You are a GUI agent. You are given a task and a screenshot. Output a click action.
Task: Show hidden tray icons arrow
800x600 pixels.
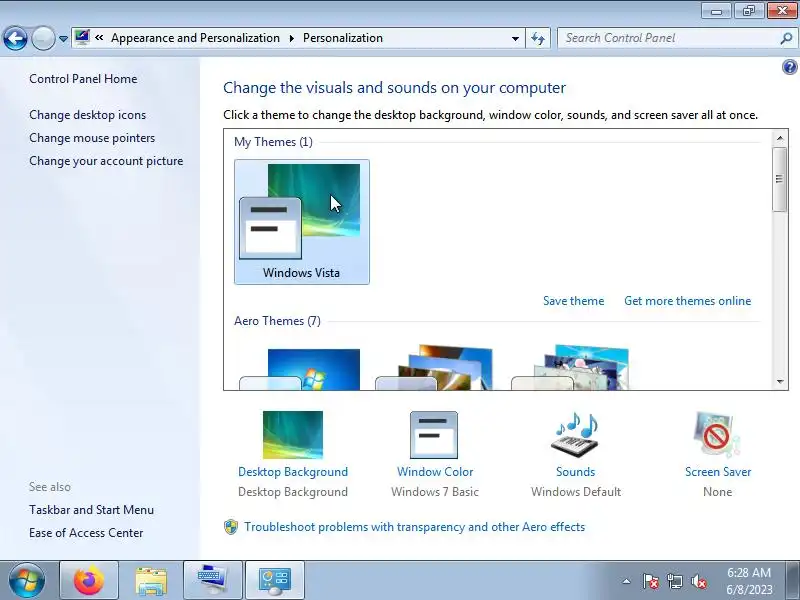point(626,581)
